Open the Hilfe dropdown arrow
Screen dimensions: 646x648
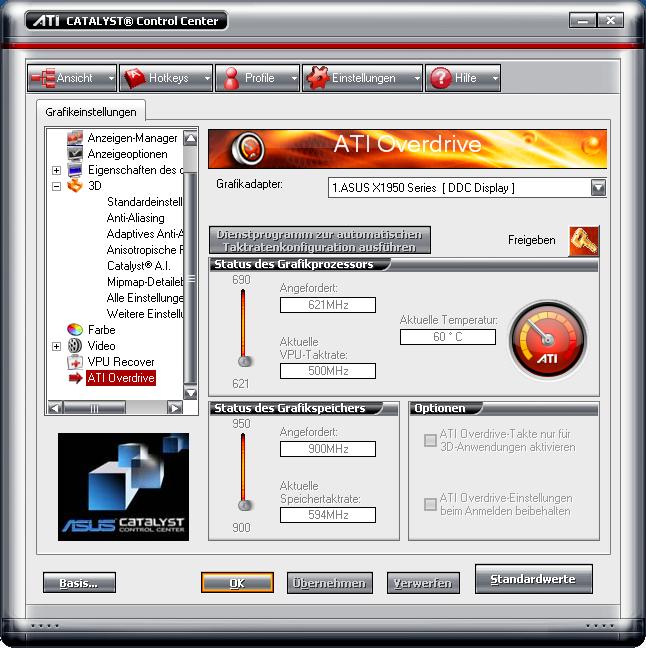coord(495,78)
